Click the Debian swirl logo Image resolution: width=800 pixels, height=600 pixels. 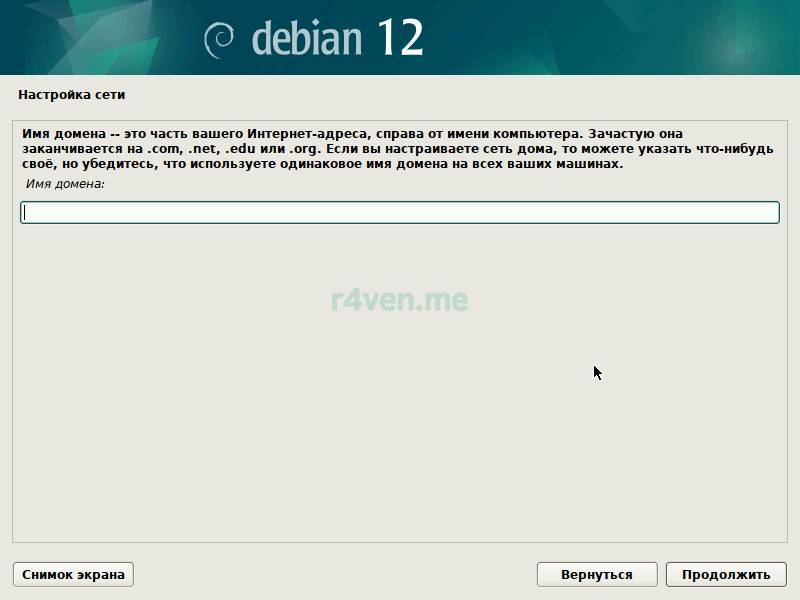point(219,39)
